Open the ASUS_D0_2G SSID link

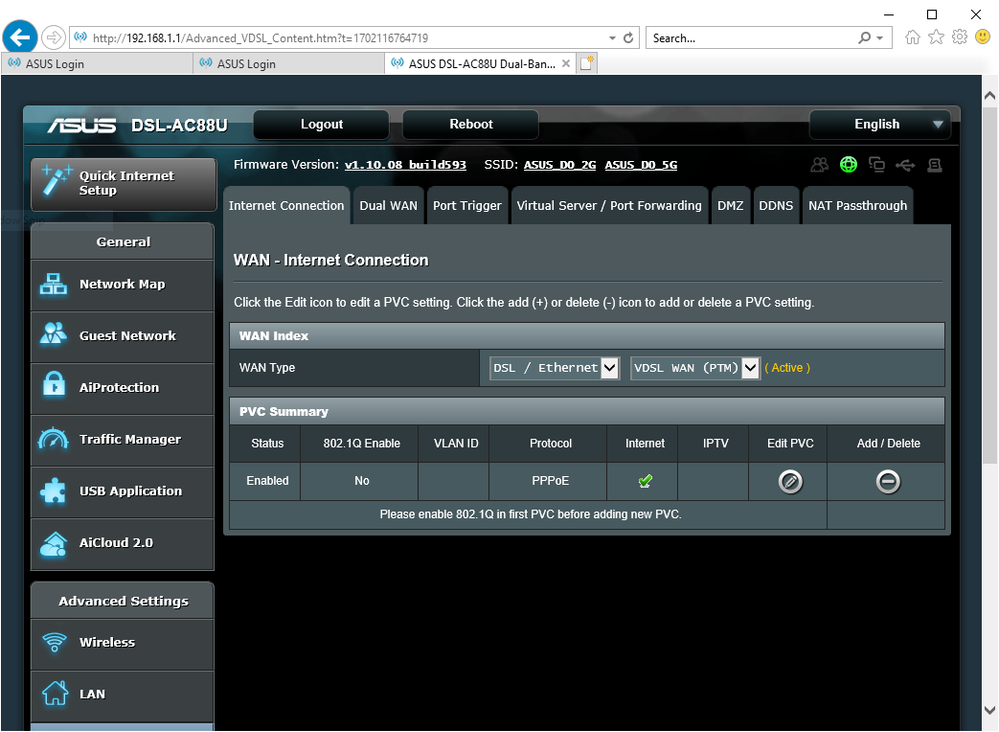pyautogui.click(x=559, y=165)
